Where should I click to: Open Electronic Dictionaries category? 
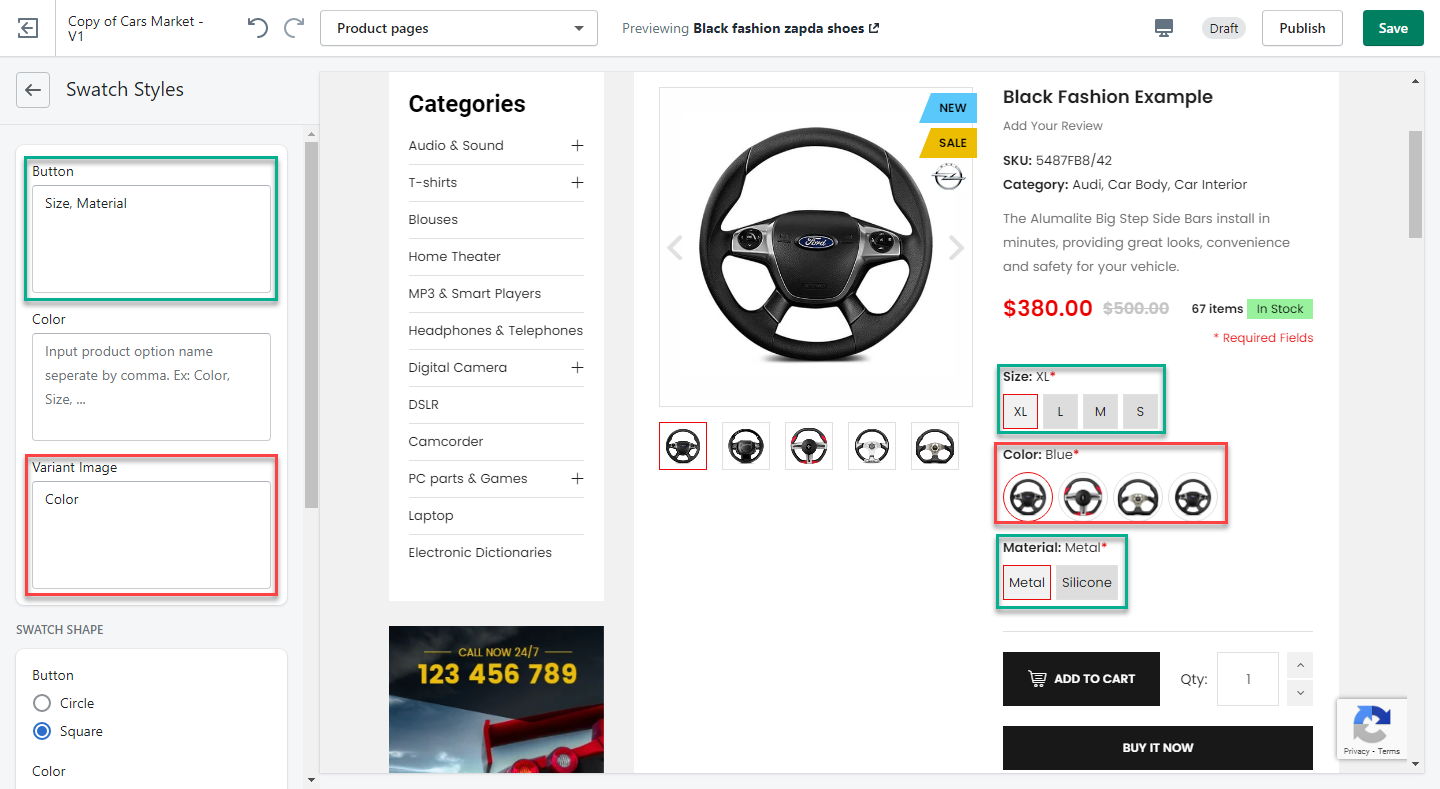480,553
